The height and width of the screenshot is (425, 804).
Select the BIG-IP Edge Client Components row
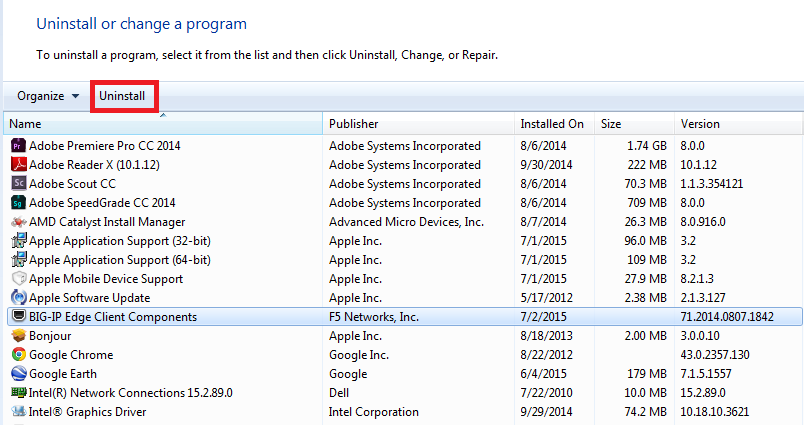coord(405,316)
